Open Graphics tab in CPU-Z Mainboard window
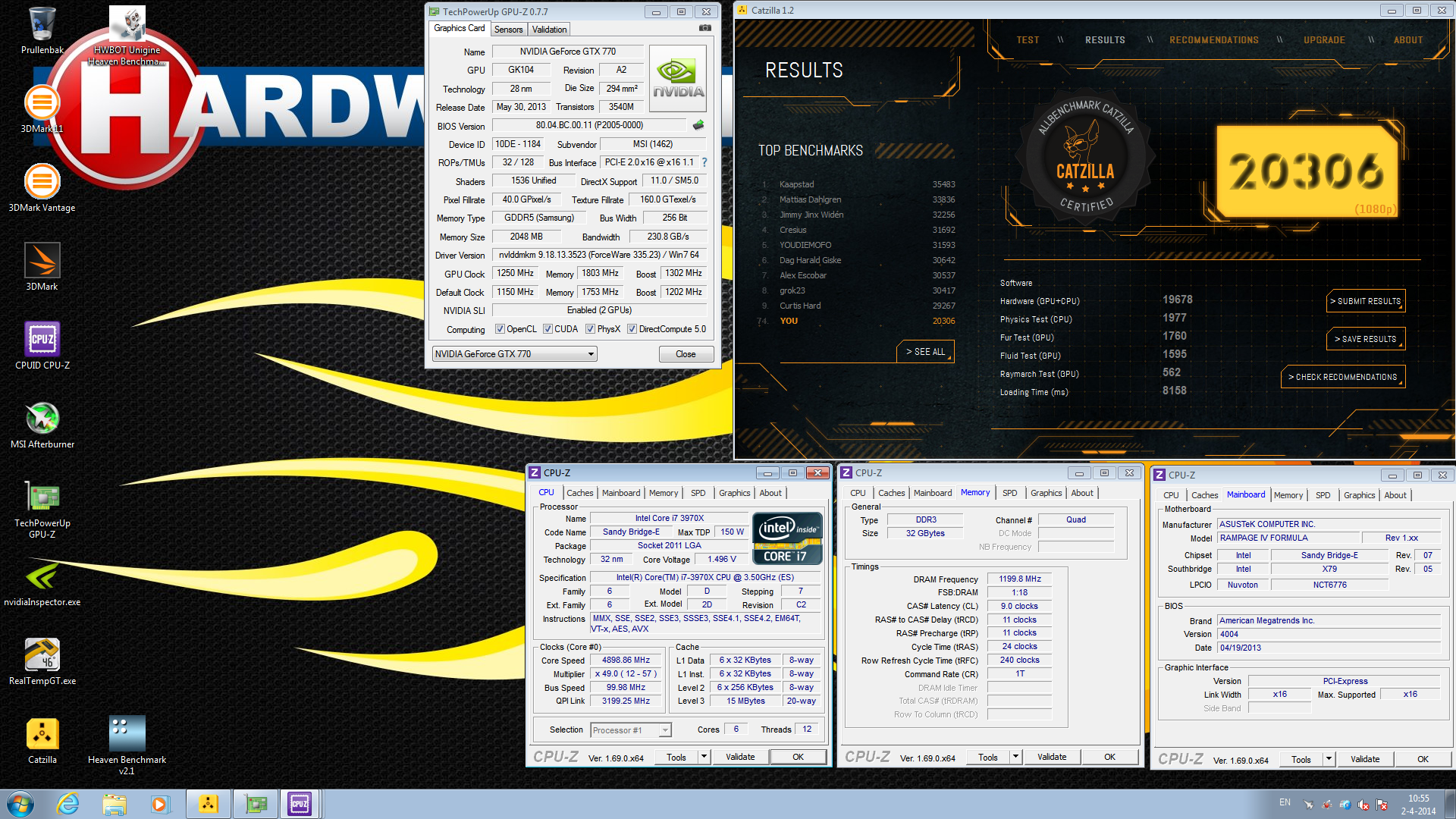 (x=1359, y=495)
